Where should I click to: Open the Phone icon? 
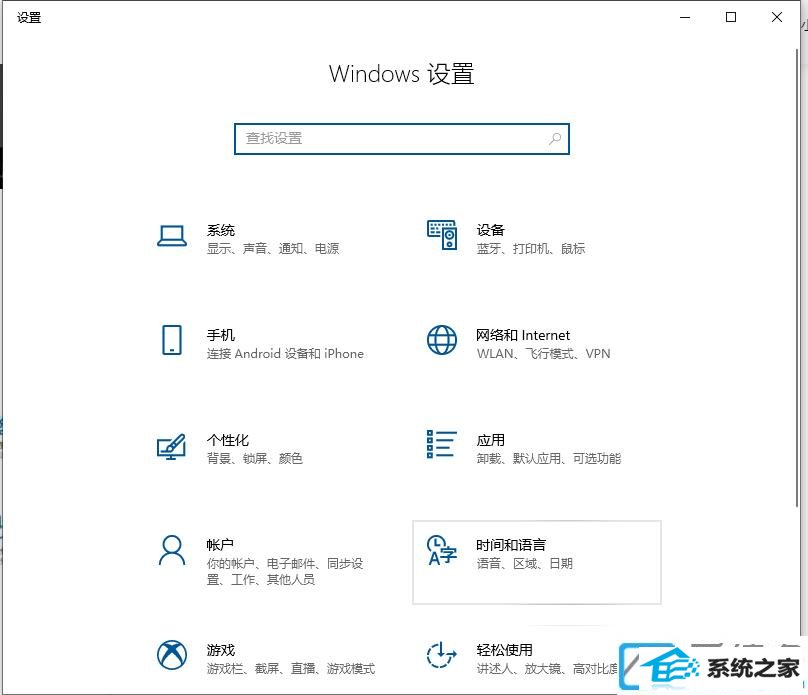click(x=172, y=340)
